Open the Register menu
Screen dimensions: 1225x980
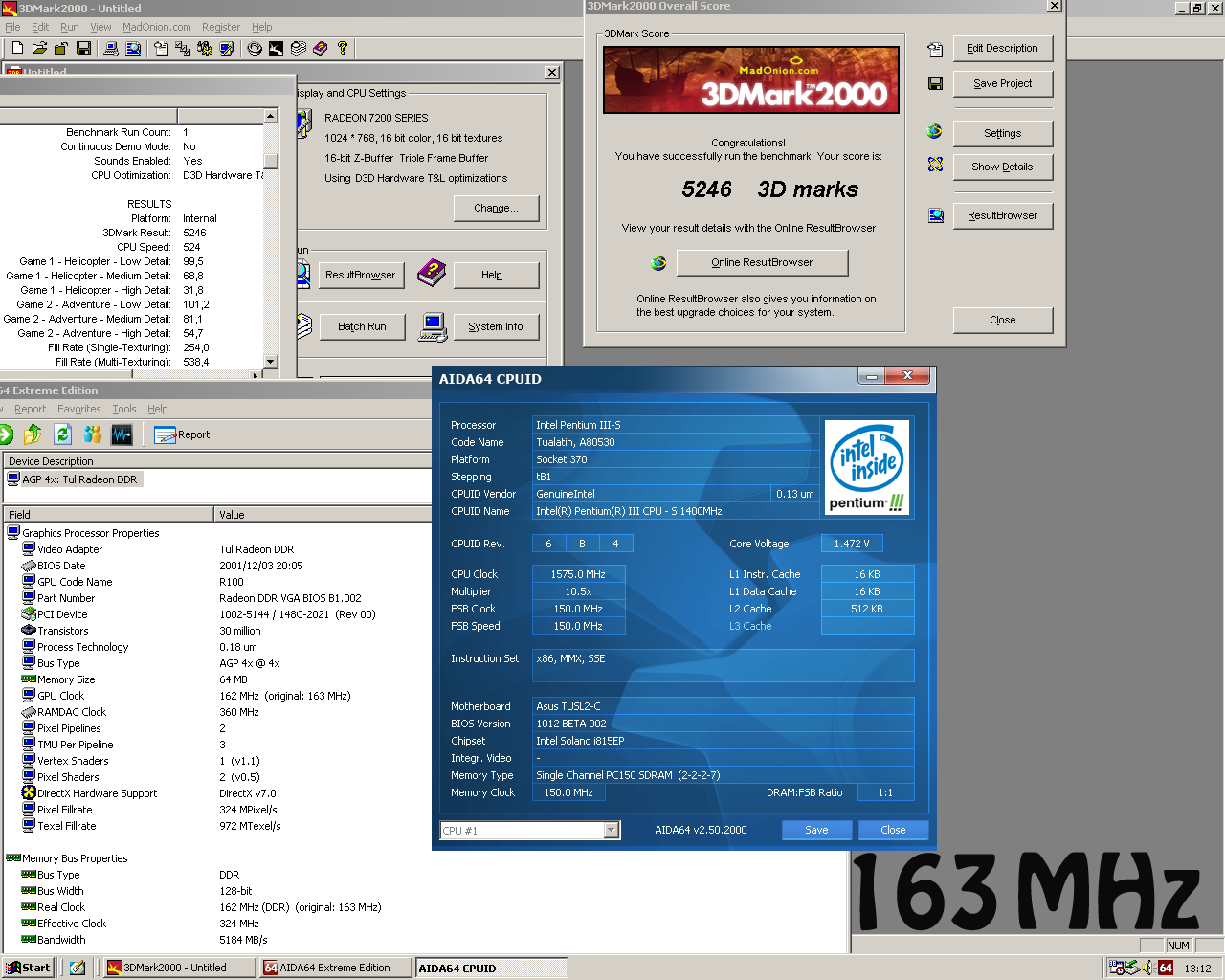pos(221,27)
